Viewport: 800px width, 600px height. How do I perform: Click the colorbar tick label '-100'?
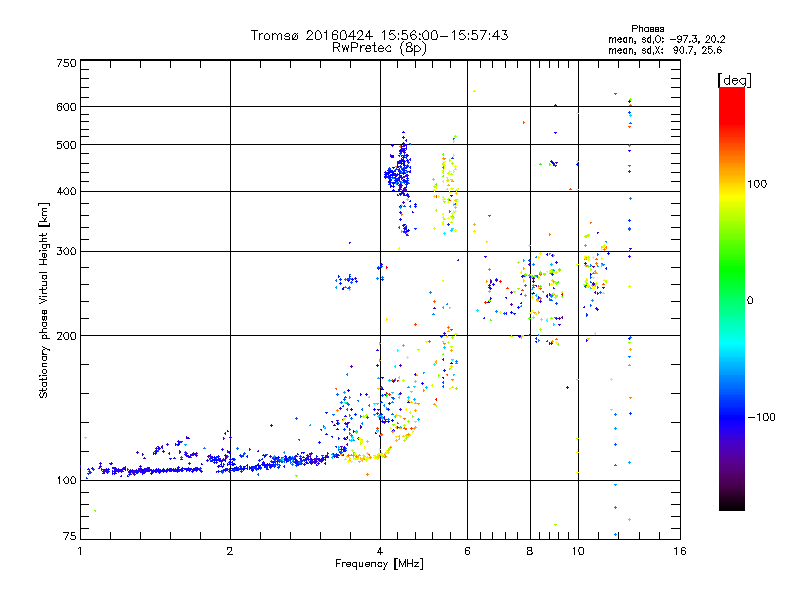point(761,417)
